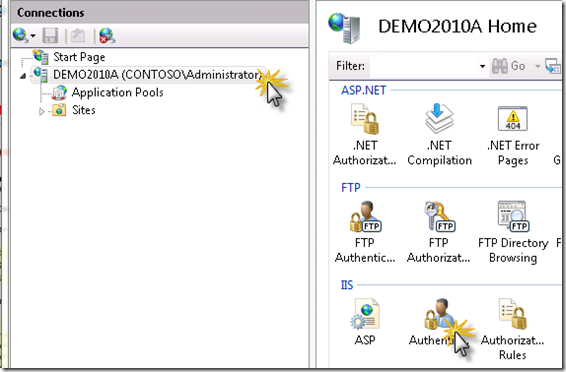Image resolution: width=566 pixels, height=372 pixels.
Task: Click into the Filter text field
Action: point(423,66)
